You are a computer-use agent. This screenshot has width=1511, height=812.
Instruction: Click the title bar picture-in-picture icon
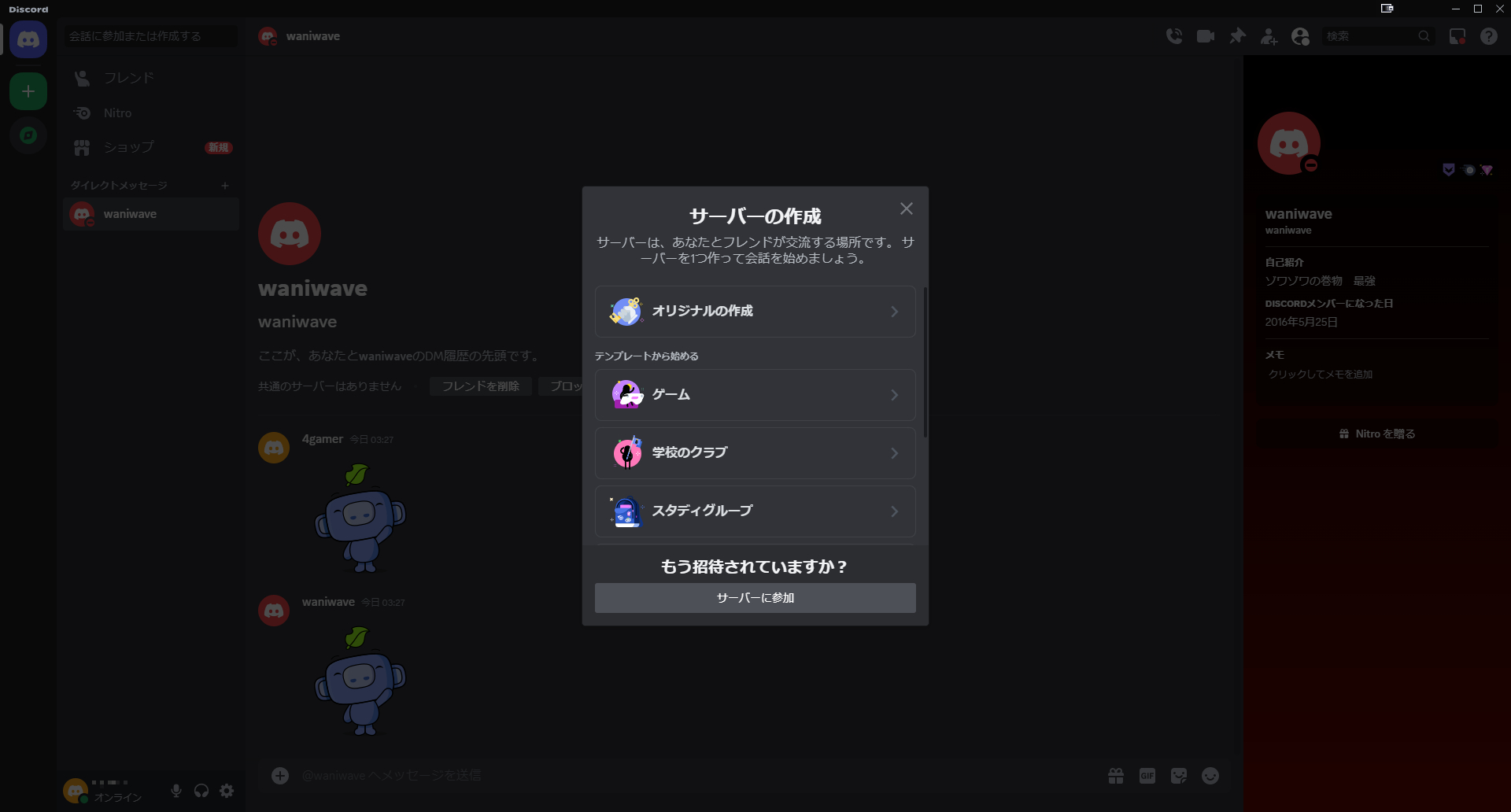point(1387,9)
